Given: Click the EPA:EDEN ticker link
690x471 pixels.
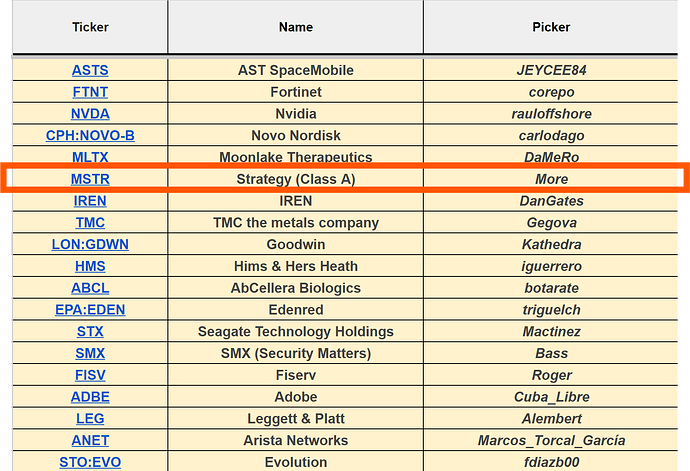Looking at the screenshot, I should click(x=90, y=310).
